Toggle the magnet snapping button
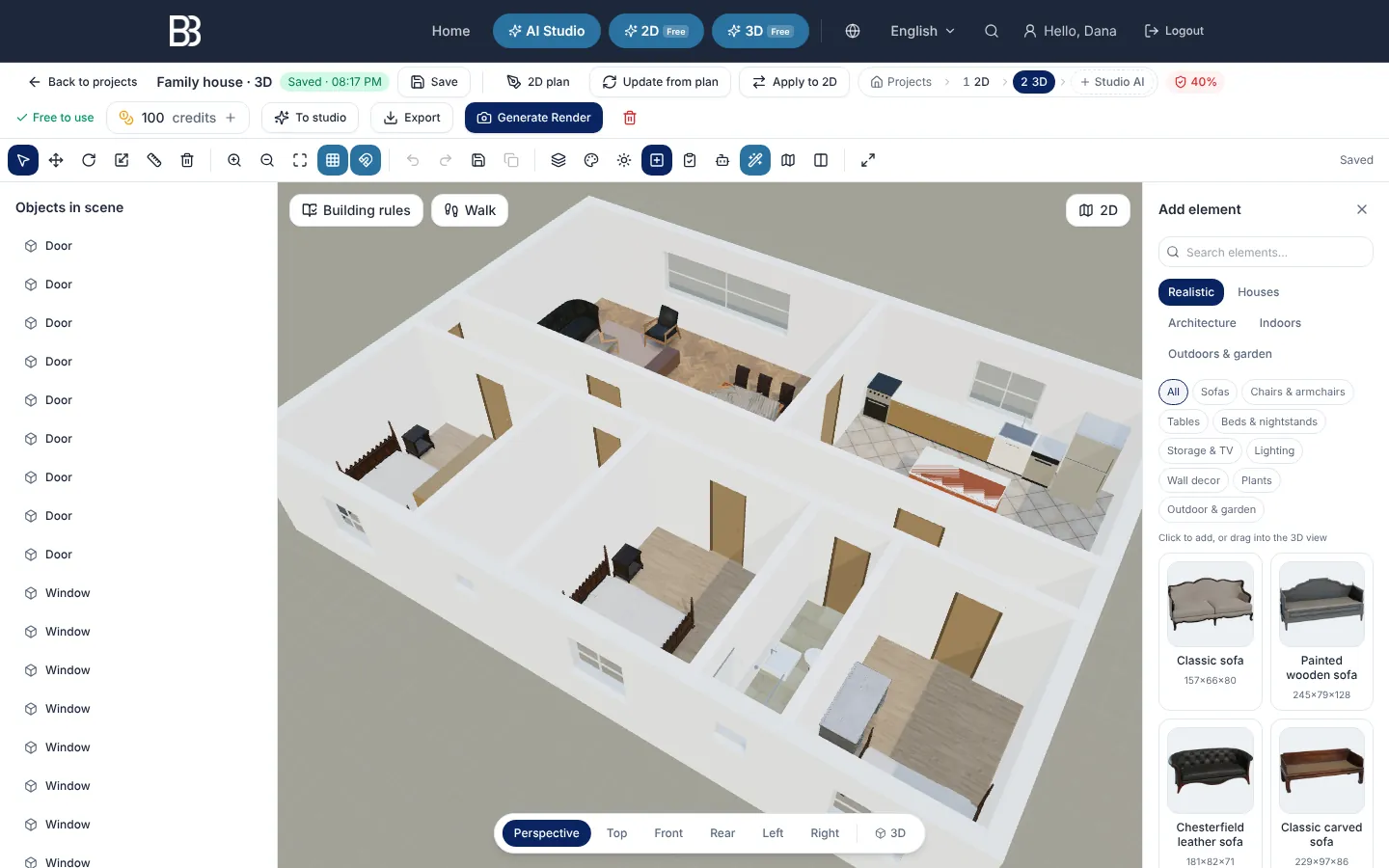The height and width of the screenshot is (868, 1389). 366,160
